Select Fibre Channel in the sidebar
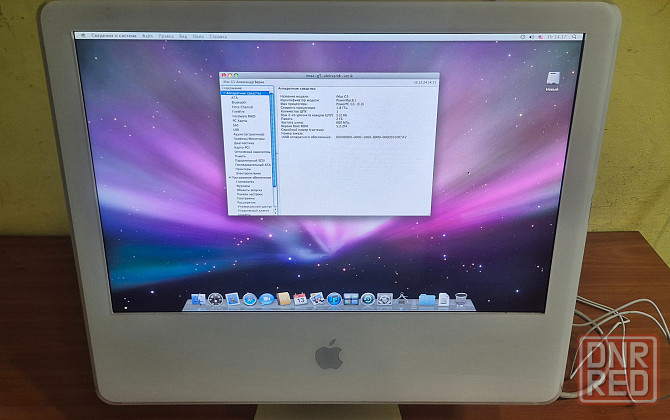Screen dimensions: 670x420 coord(242,107)
